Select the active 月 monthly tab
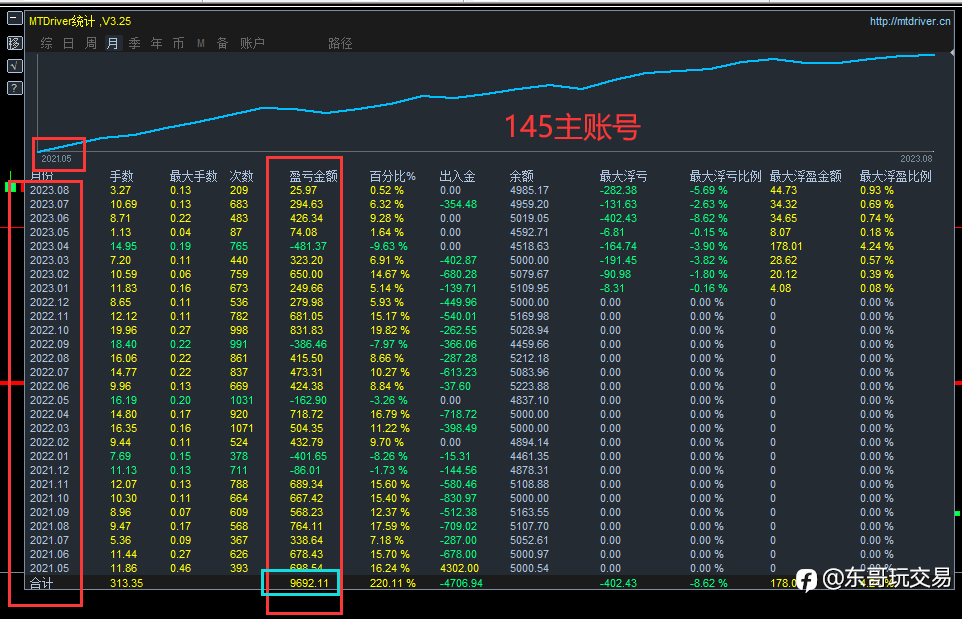 (x=113, y=43)
